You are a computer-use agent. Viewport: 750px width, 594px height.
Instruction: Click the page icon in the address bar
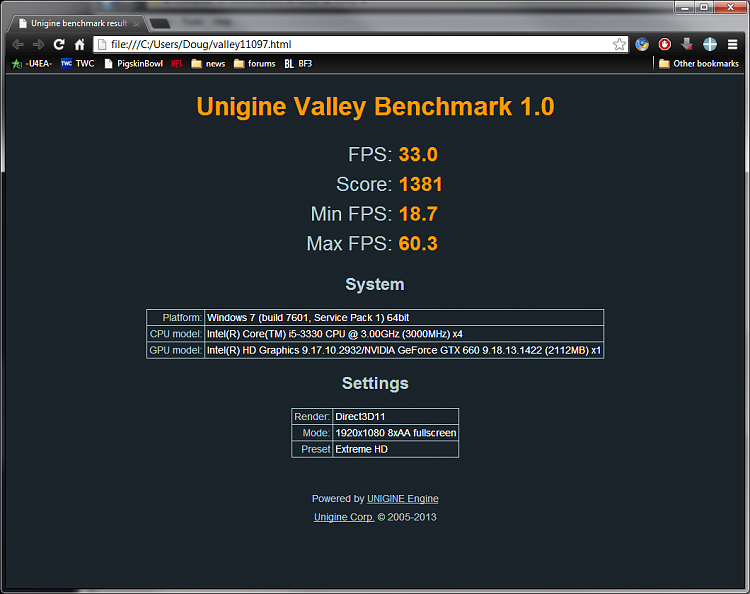point(101,44)
